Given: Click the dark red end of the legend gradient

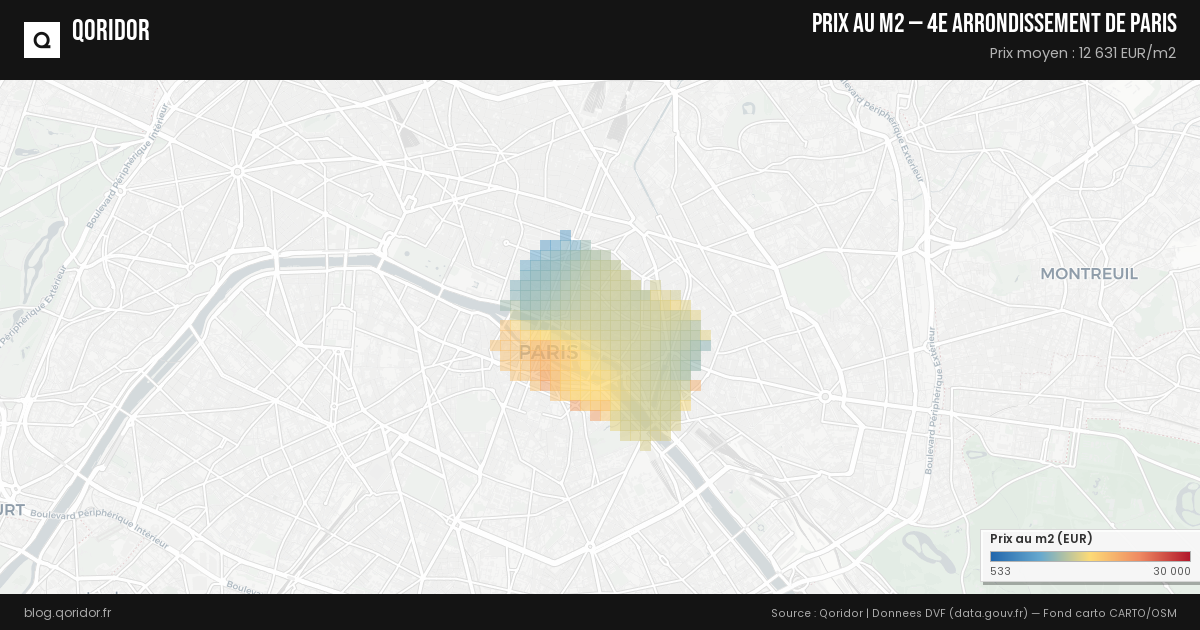Looking at the screenshot, I should point(1185,557).
